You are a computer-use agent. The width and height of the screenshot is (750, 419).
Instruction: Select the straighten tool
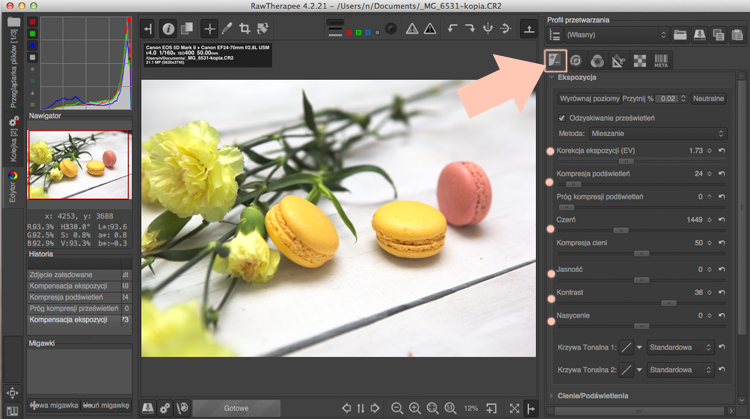tap(263, 29)
